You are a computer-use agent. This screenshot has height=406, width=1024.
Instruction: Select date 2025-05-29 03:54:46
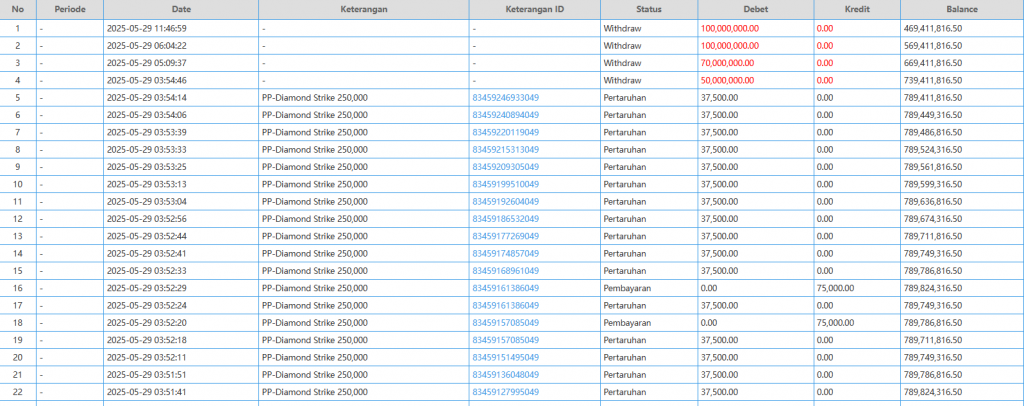147,80
